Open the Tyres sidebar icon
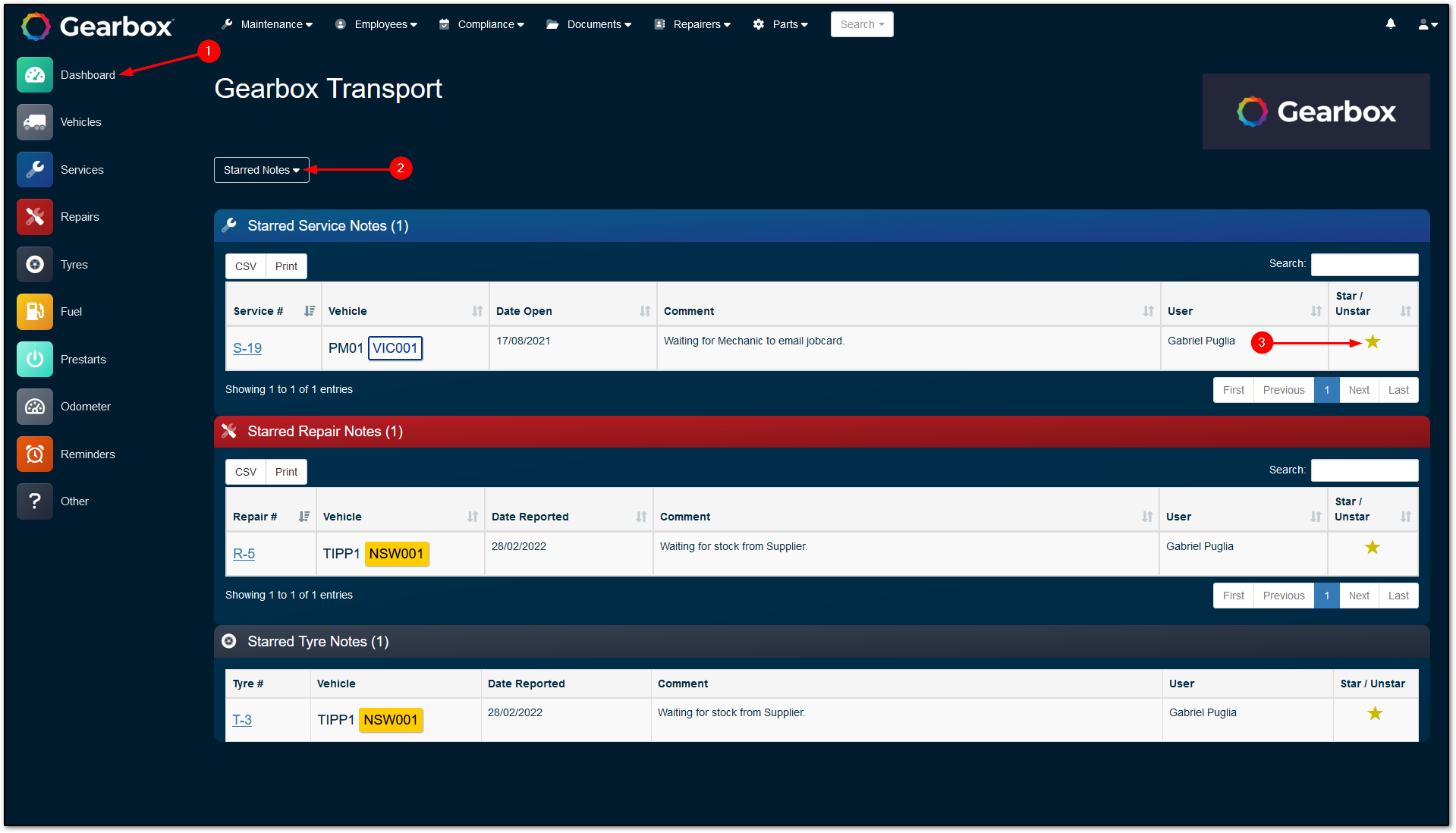 (x=35, y=264)
